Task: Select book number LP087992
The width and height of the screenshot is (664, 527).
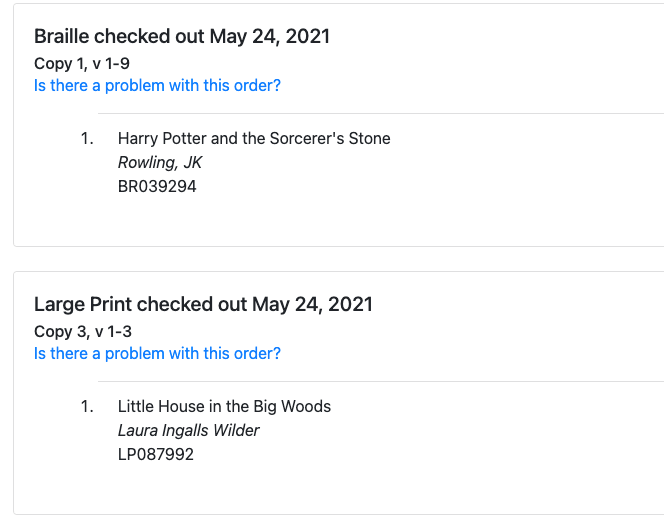Action: click(x=156, y=455)
